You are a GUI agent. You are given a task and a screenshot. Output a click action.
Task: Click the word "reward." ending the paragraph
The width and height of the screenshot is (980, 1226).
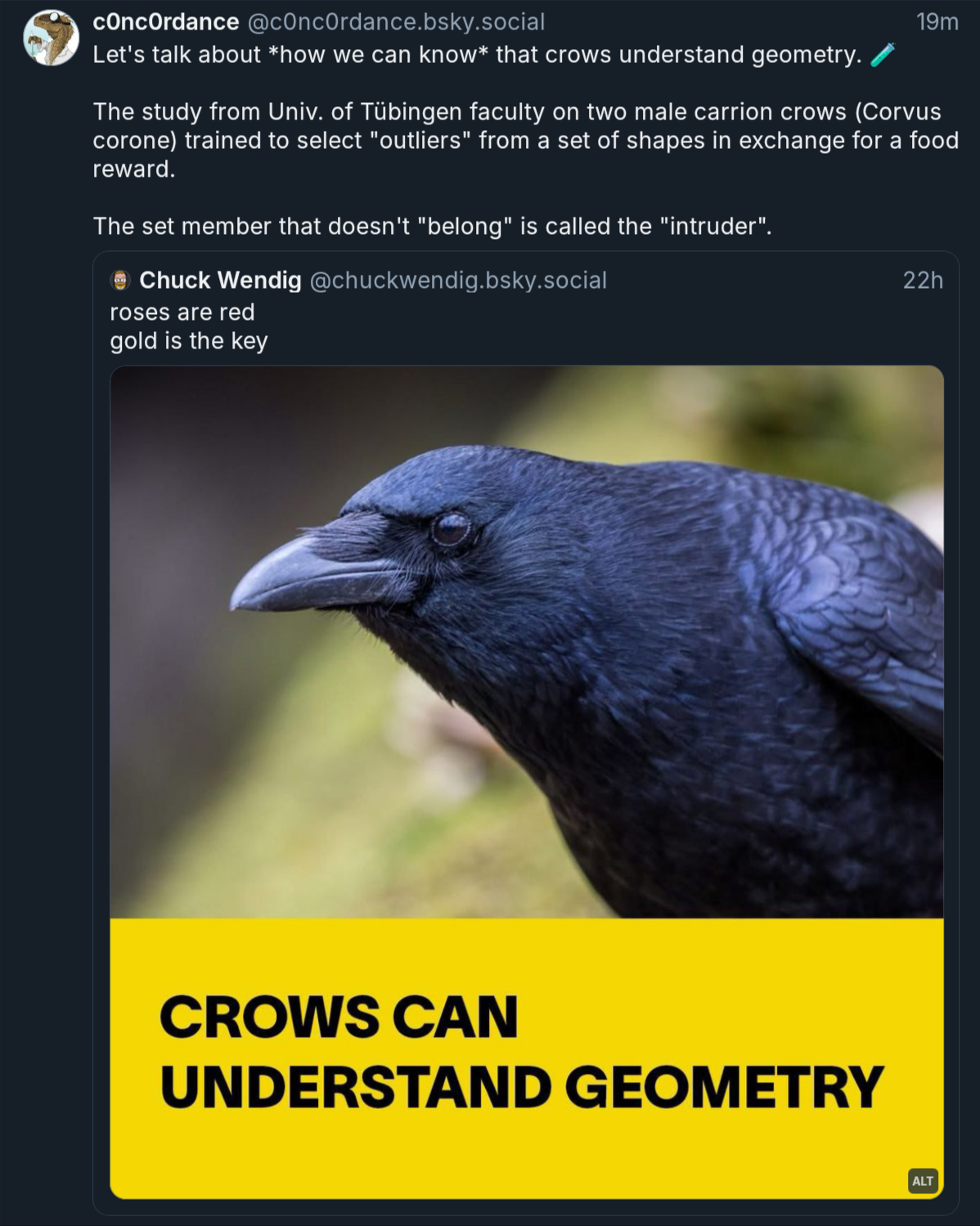point(133,169)
